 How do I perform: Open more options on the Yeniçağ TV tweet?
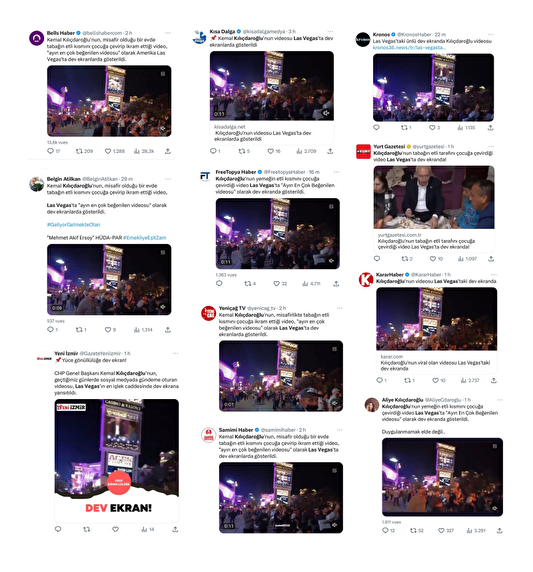point(339,308)
